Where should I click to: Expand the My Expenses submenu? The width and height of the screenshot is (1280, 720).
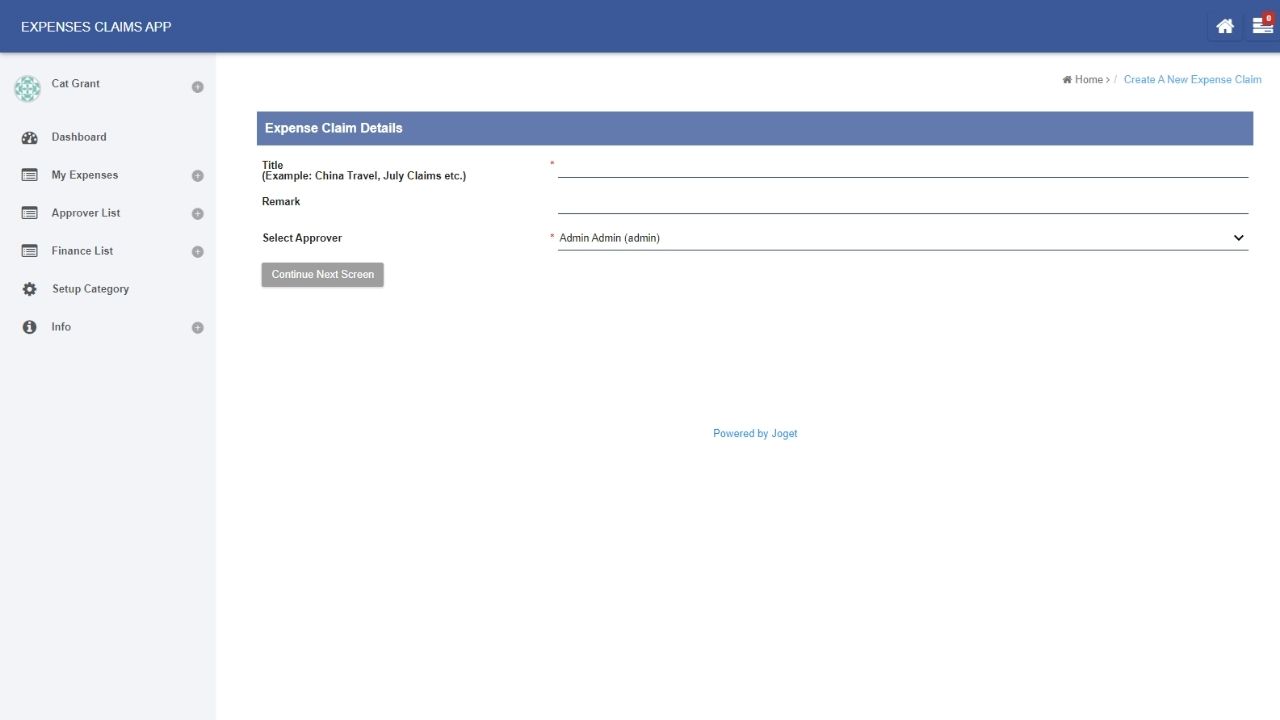point(197,176)
